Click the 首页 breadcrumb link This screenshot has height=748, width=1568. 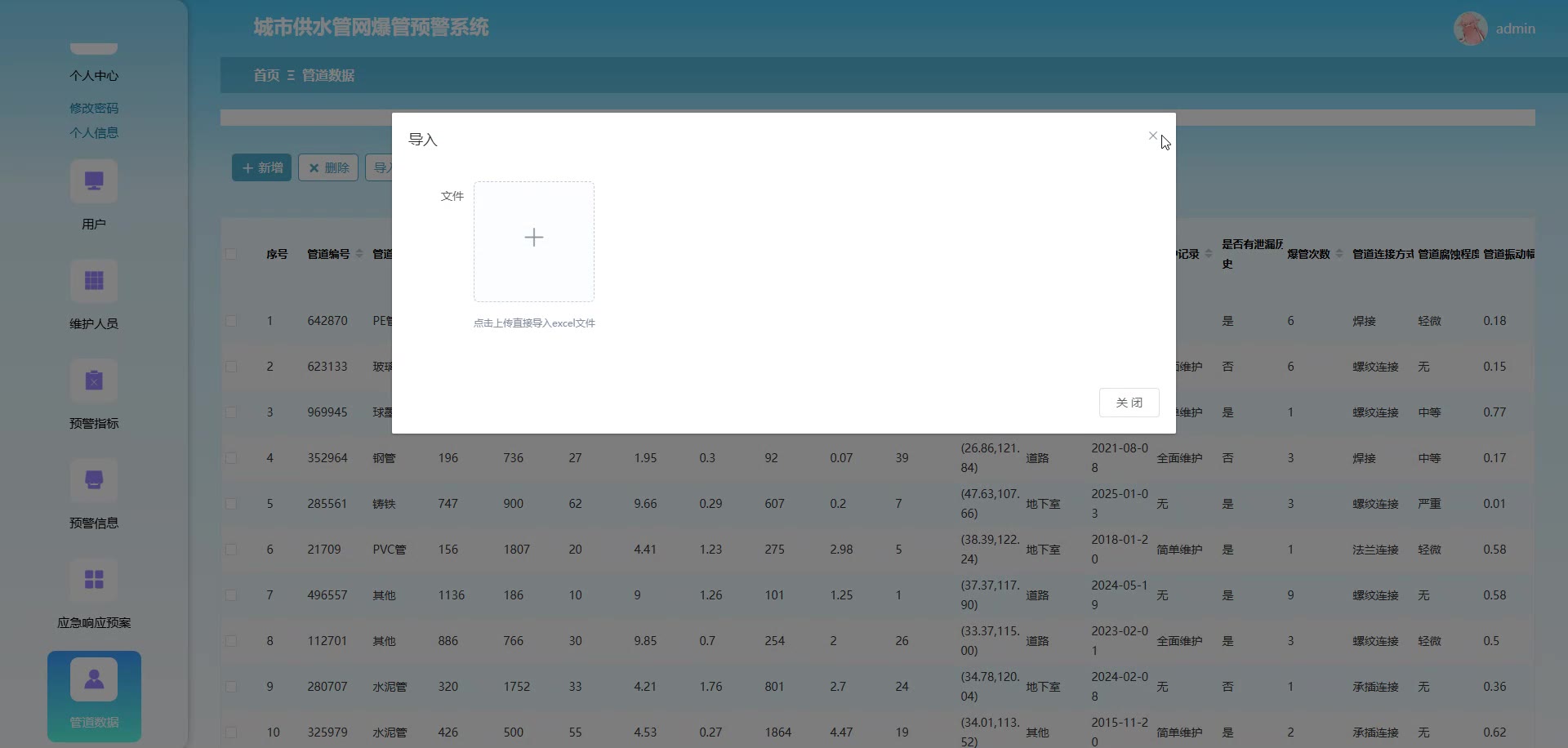click(x=266, y=75)
